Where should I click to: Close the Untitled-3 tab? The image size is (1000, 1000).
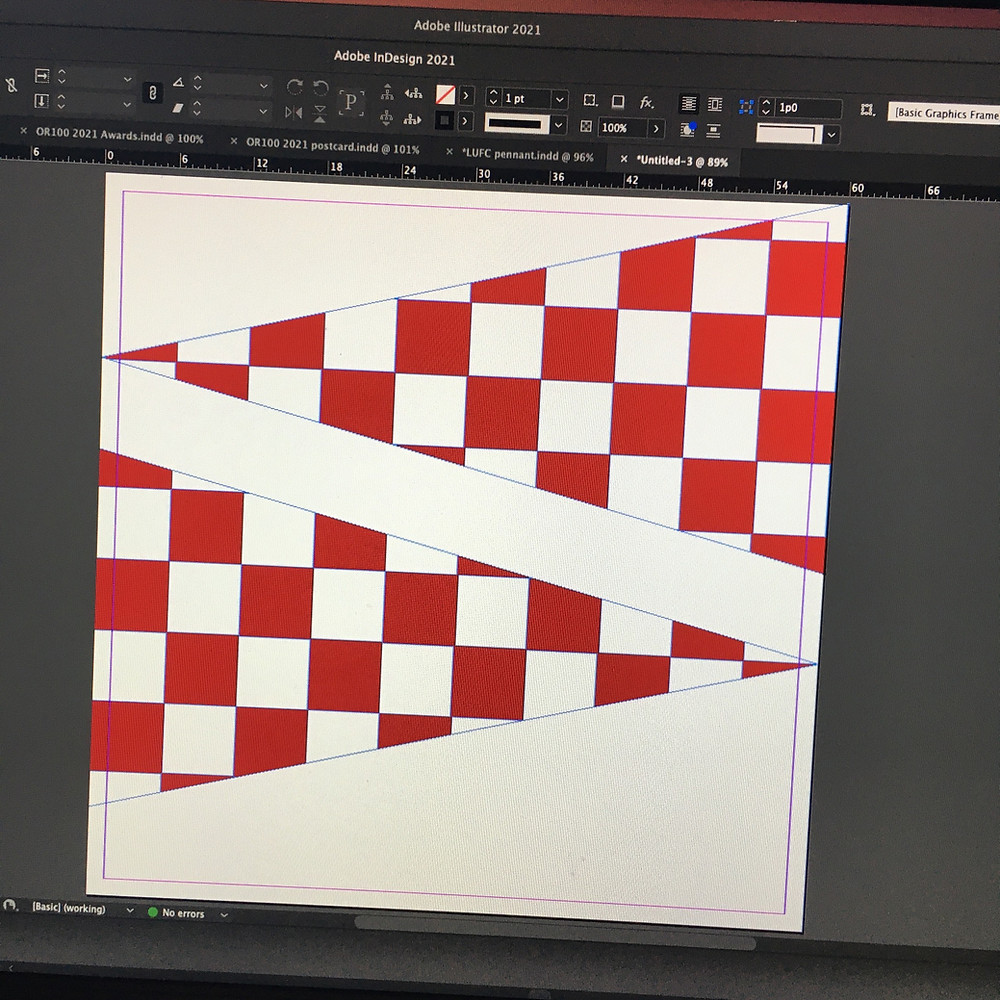[624, 159]
